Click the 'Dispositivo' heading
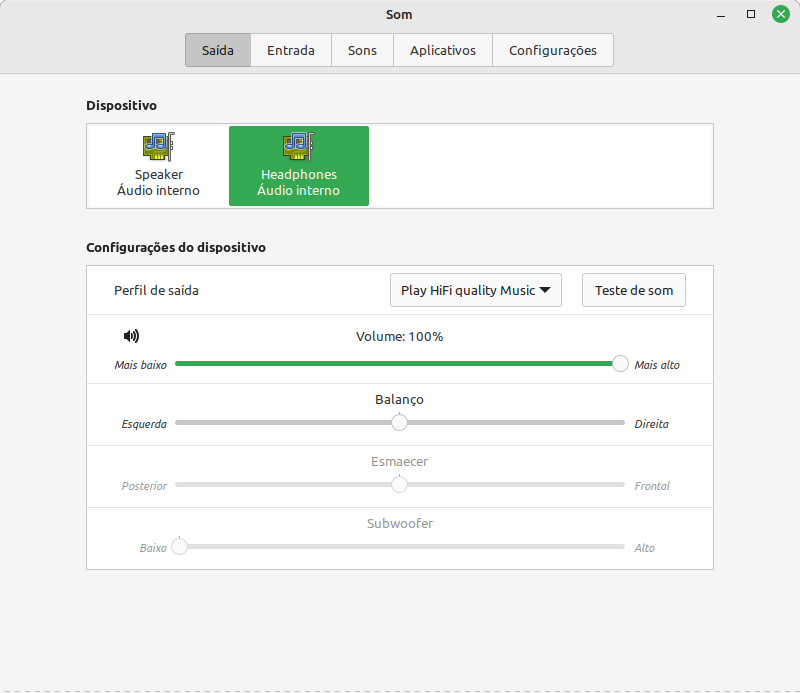 click(121, 106)
